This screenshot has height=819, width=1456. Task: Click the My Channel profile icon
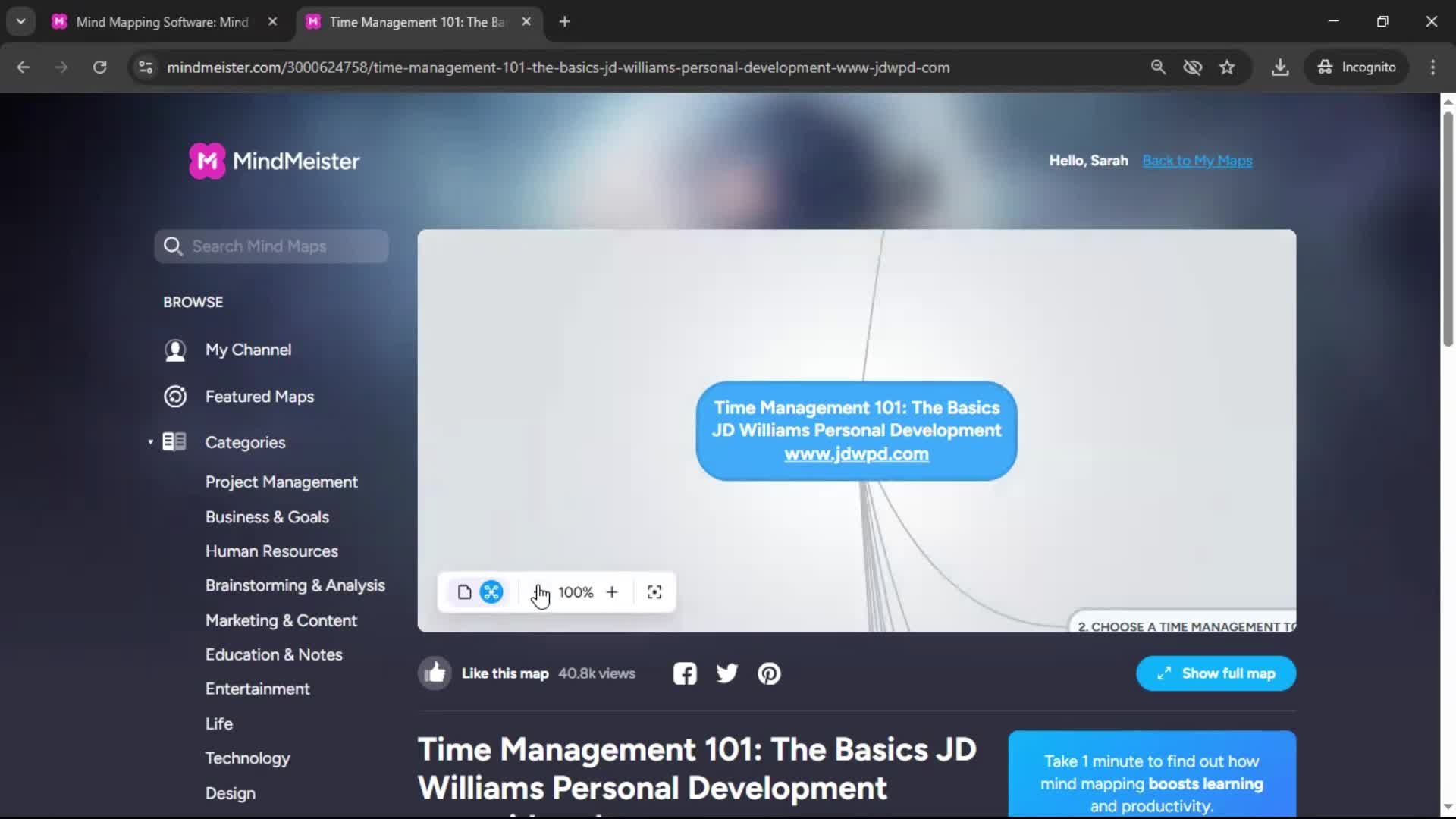175,350
